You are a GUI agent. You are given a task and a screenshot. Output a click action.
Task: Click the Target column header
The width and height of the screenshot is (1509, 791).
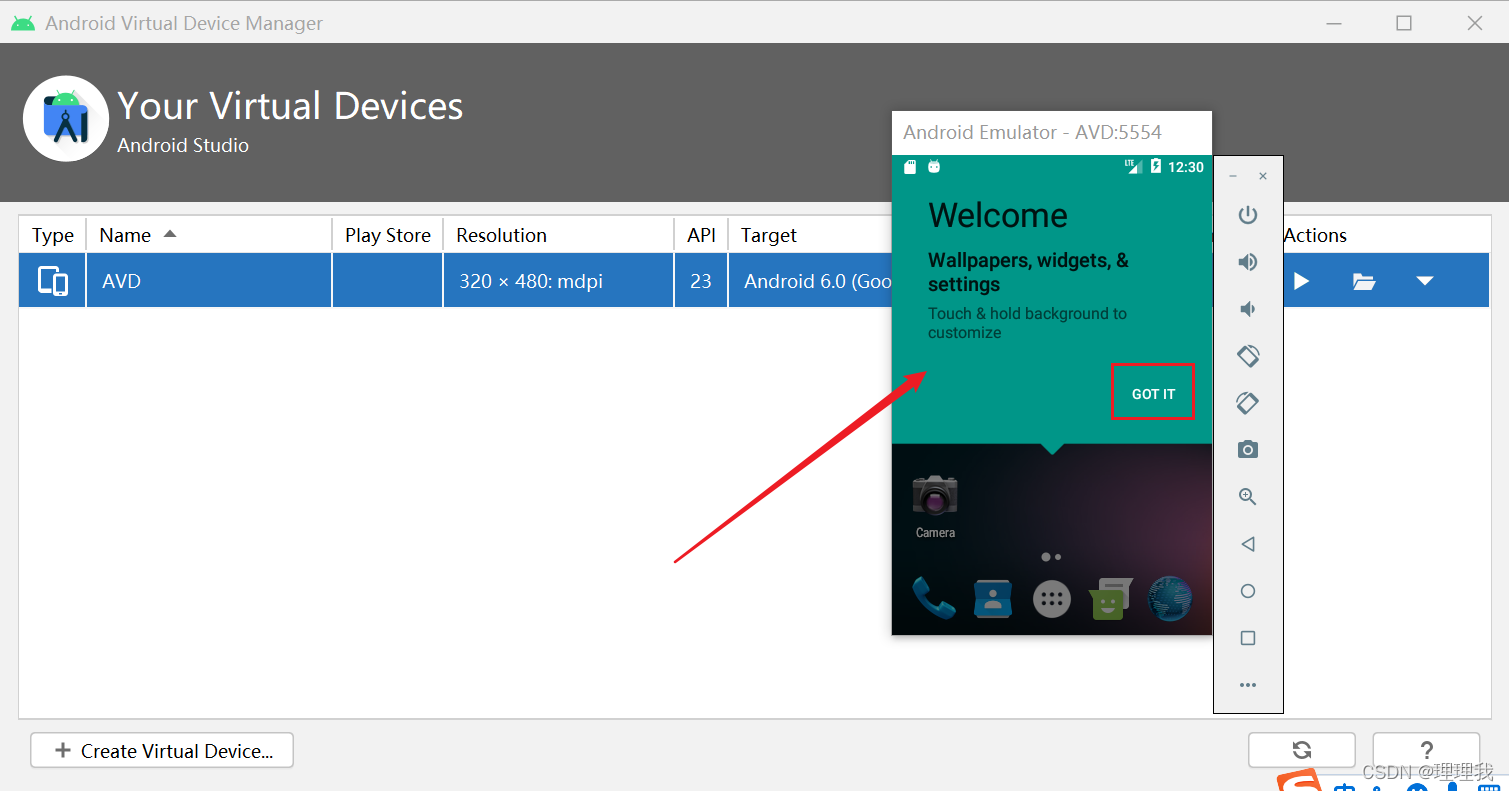(x=769, y=235)
